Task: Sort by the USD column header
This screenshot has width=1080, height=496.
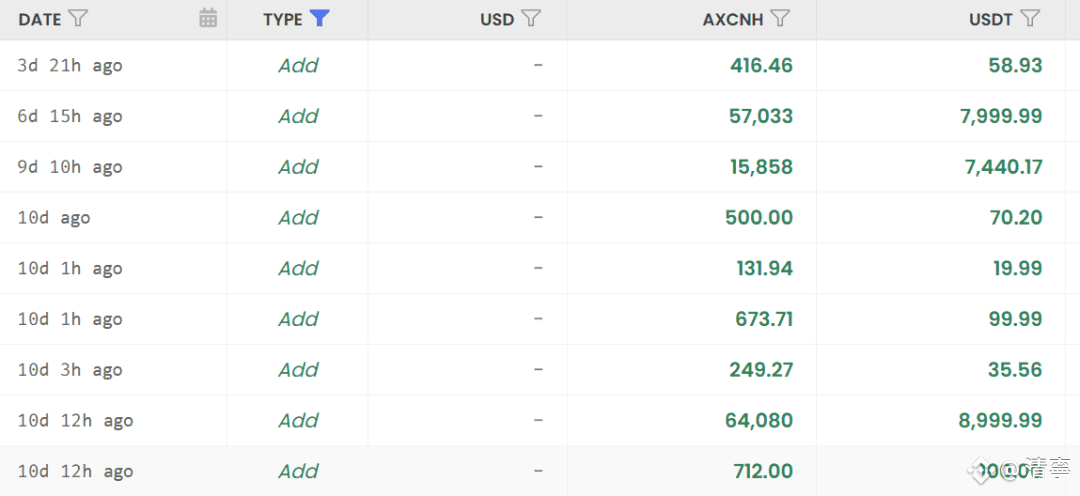Action: pos(497,19)
